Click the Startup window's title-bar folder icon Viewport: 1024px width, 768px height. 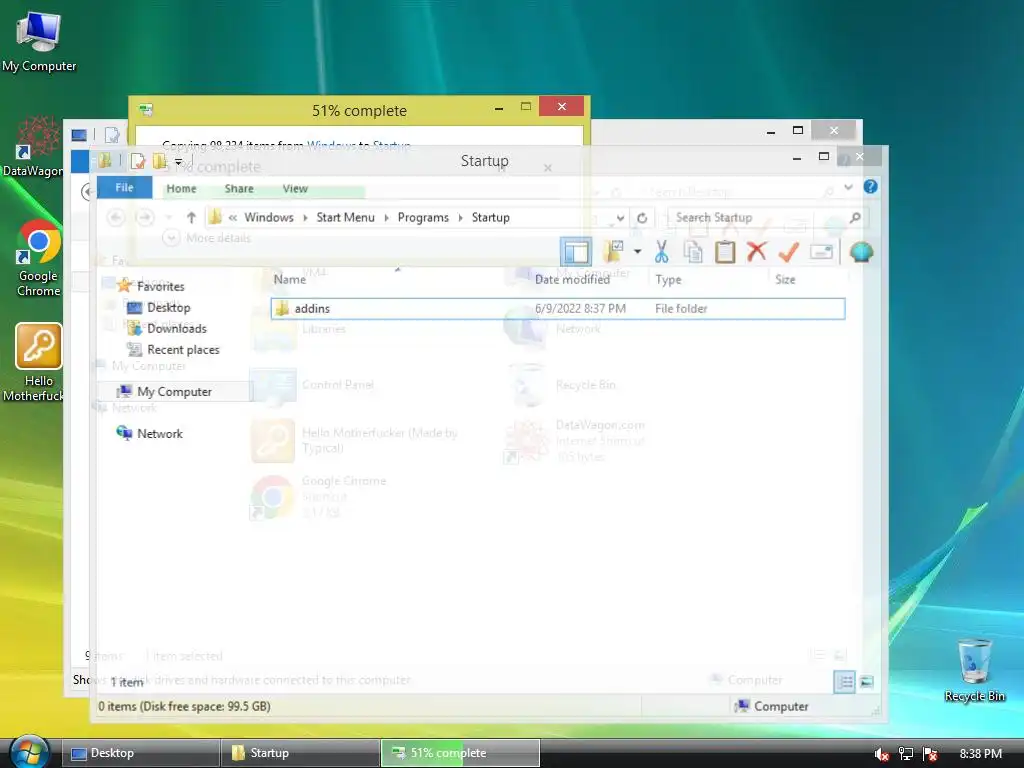pyautogui.click(x=104, y=161)
